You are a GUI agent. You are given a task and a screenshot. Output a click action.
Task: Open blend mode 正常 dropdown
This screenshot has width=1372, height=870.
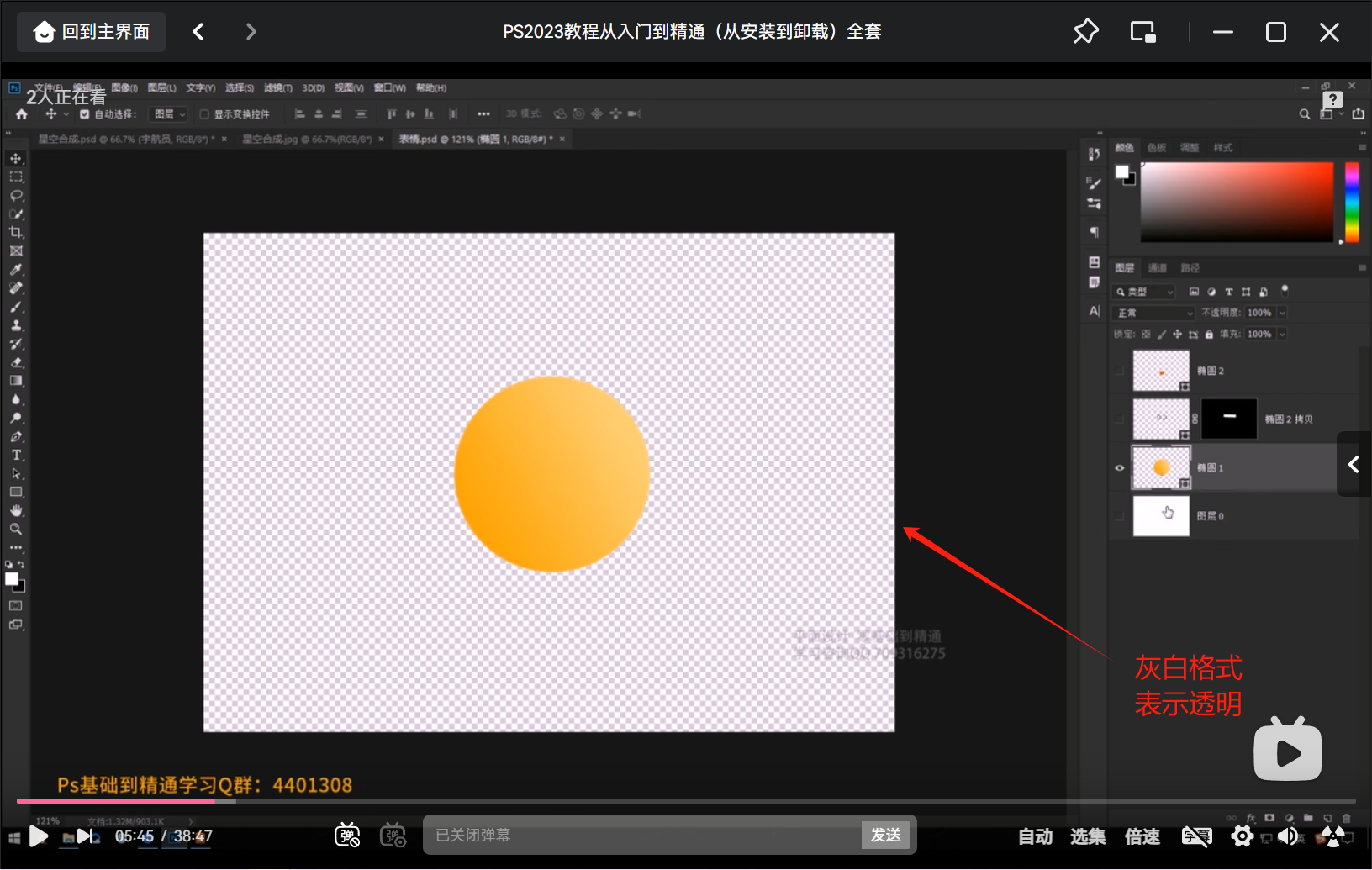(1153, 313)
